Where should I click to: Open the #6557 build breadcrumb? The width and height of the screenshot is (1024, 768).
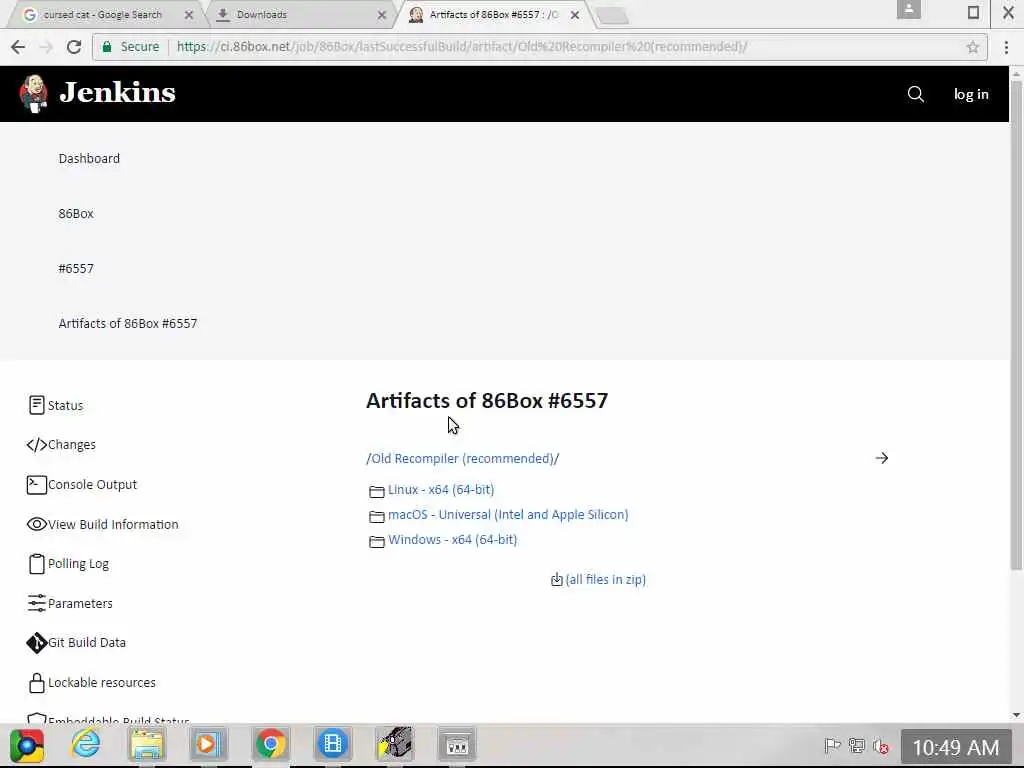(76, 268)
